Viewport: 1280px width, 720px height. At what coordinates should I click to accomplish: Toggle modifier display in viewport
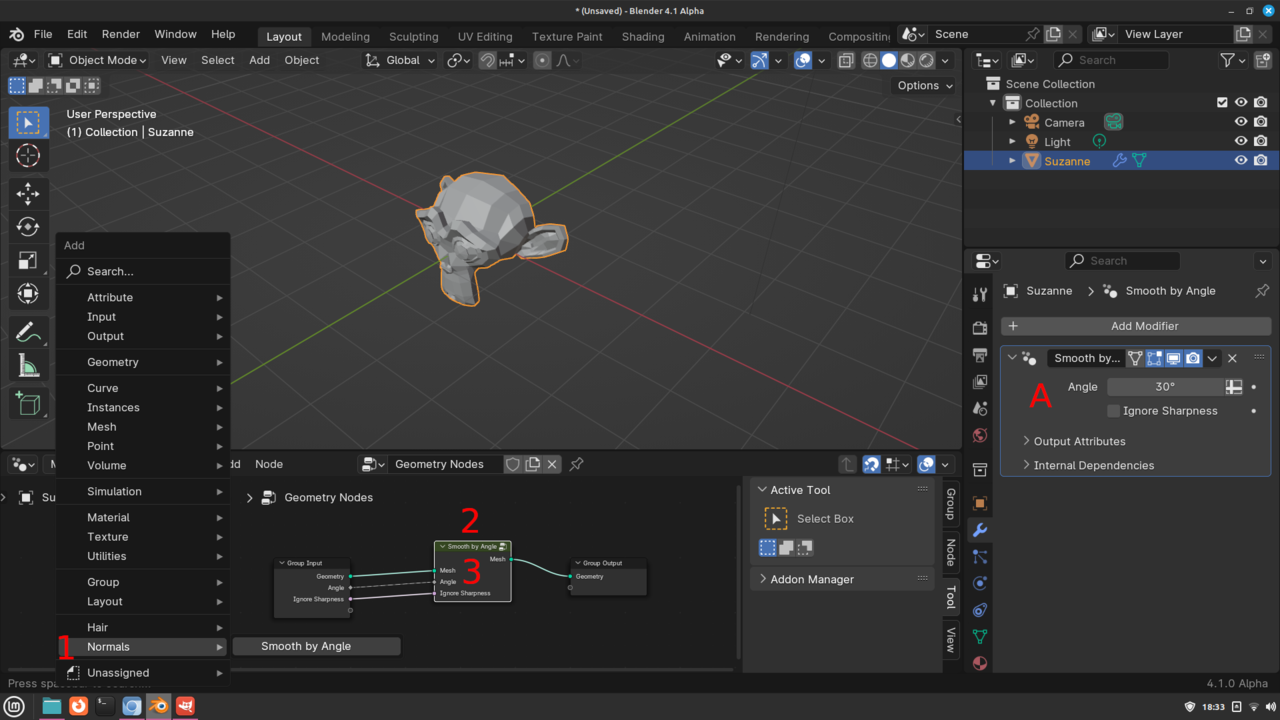point(1174,358)
